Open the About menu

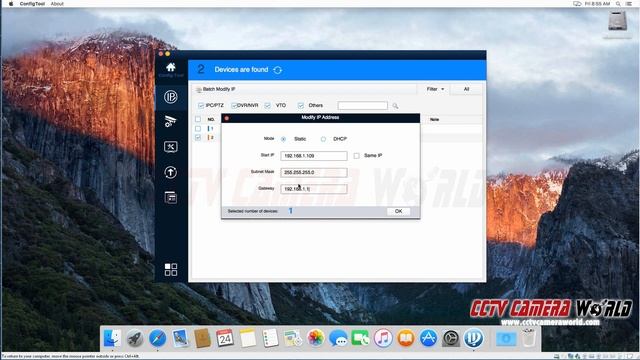point(57,4)
